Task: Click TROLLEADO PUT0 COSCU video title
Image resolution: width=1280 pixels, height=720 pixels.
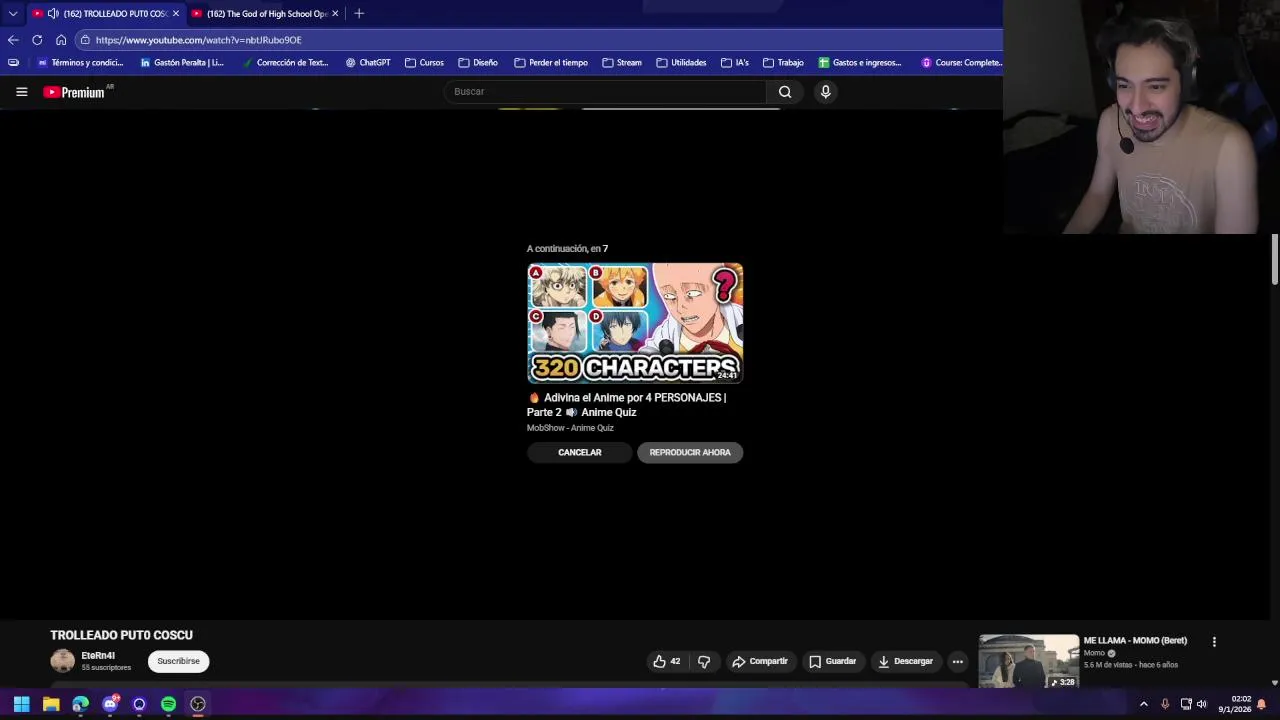Action: coord(121,635)
